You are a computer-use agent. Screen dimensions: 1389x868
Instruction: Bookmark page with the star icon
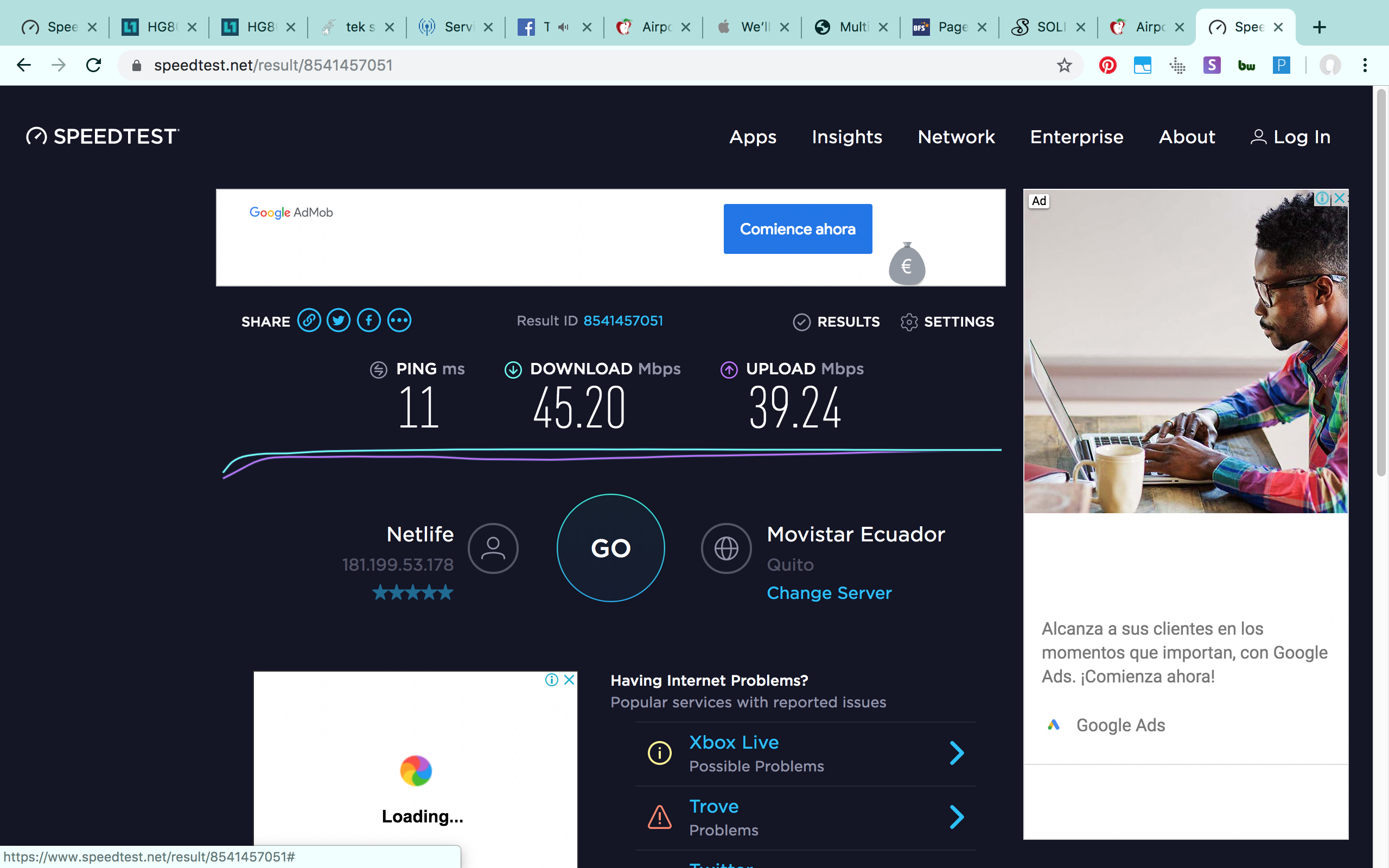click(x=1064, y=66)
